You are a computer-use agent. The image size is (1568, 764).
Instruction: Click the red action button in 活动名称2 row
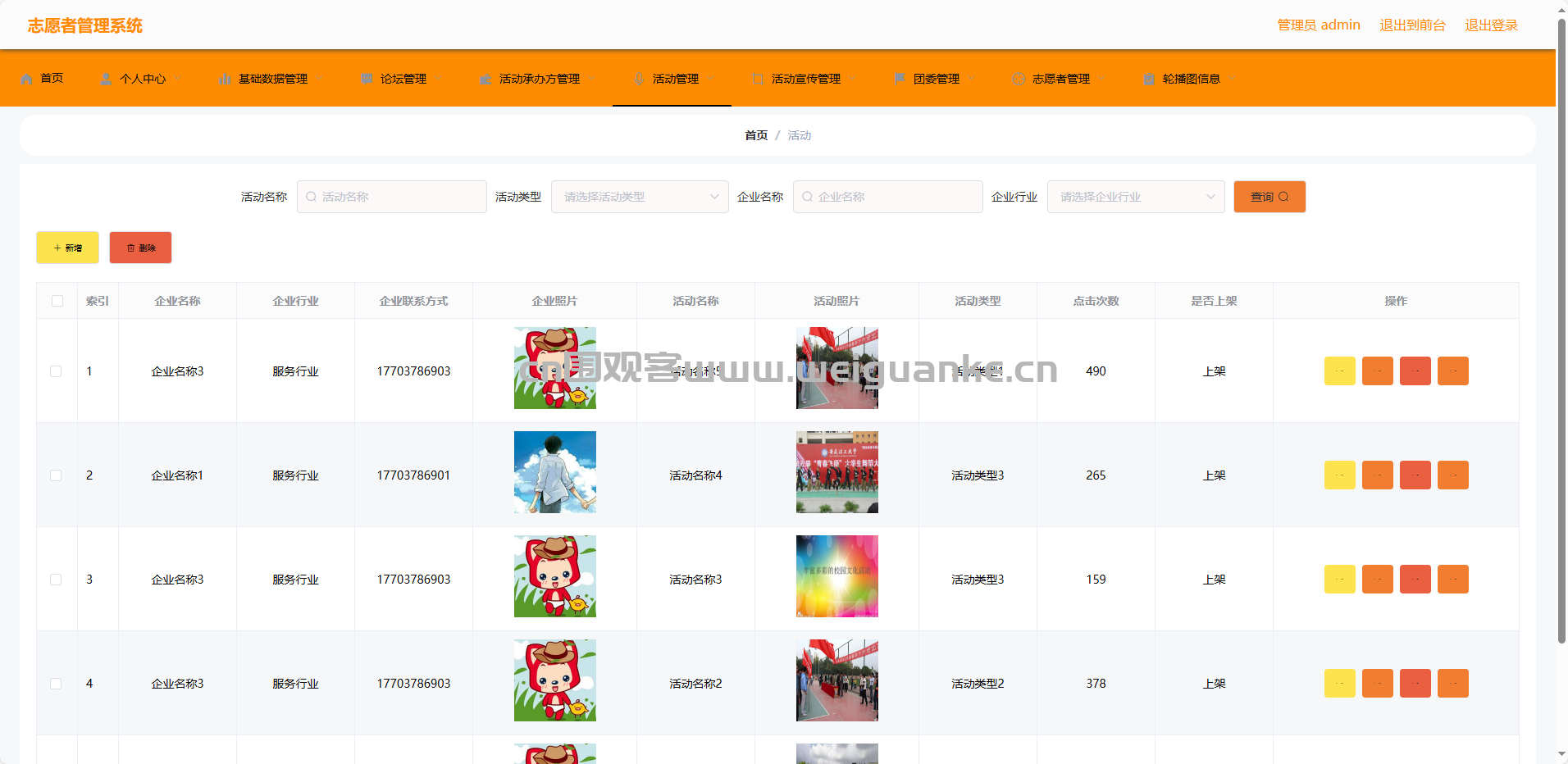1415,684
